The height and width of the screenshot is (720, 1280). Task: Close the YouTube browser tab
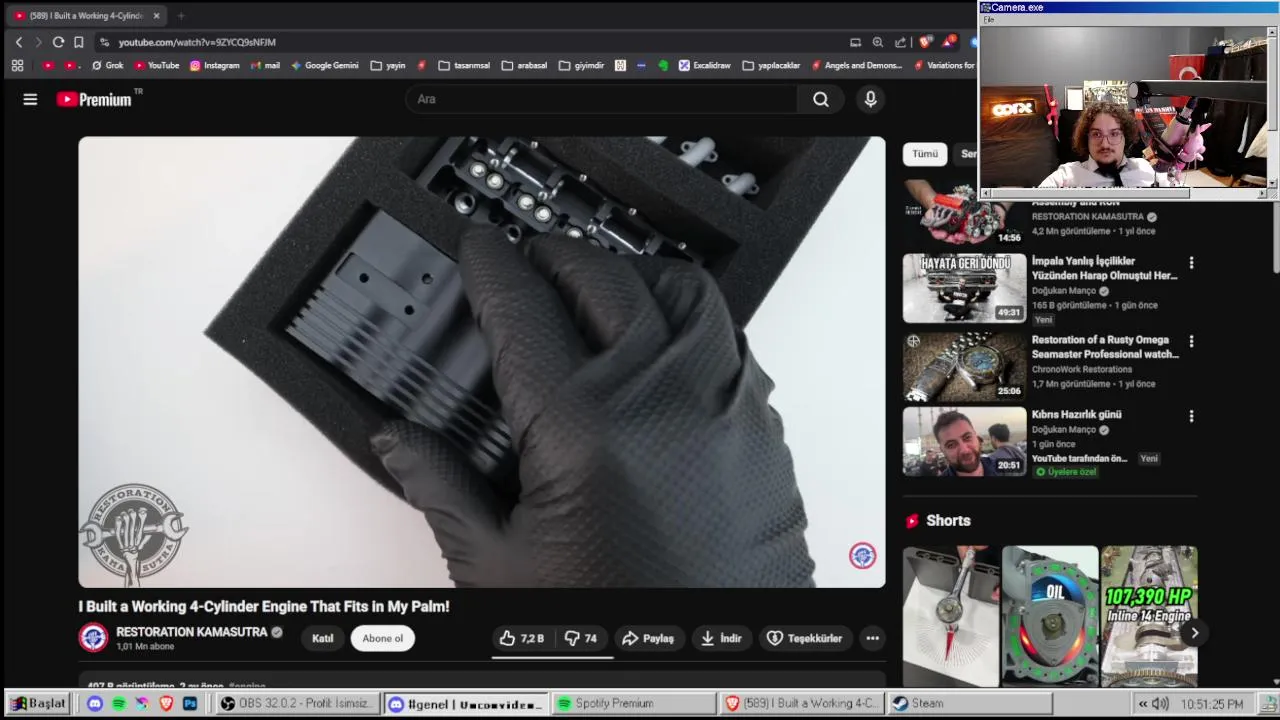point(156,16)
